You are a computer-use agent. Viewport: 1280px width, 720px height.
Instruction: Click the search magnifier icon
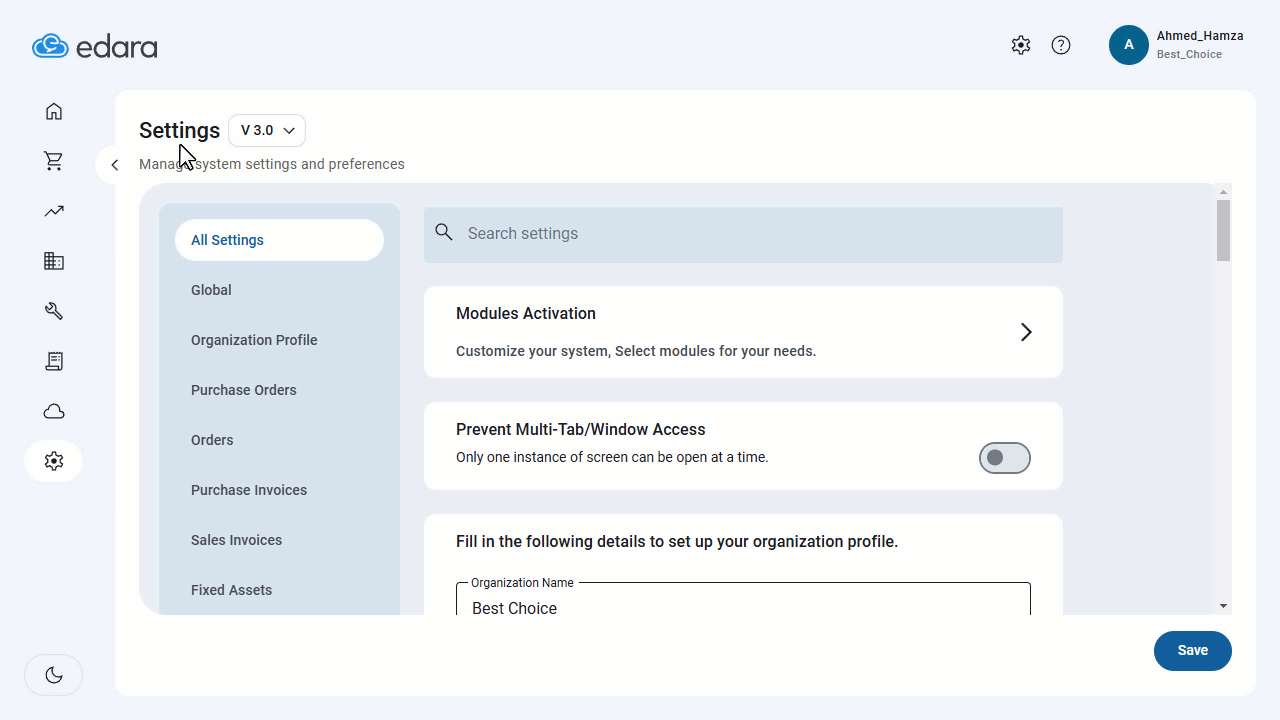tap(444, 232)
